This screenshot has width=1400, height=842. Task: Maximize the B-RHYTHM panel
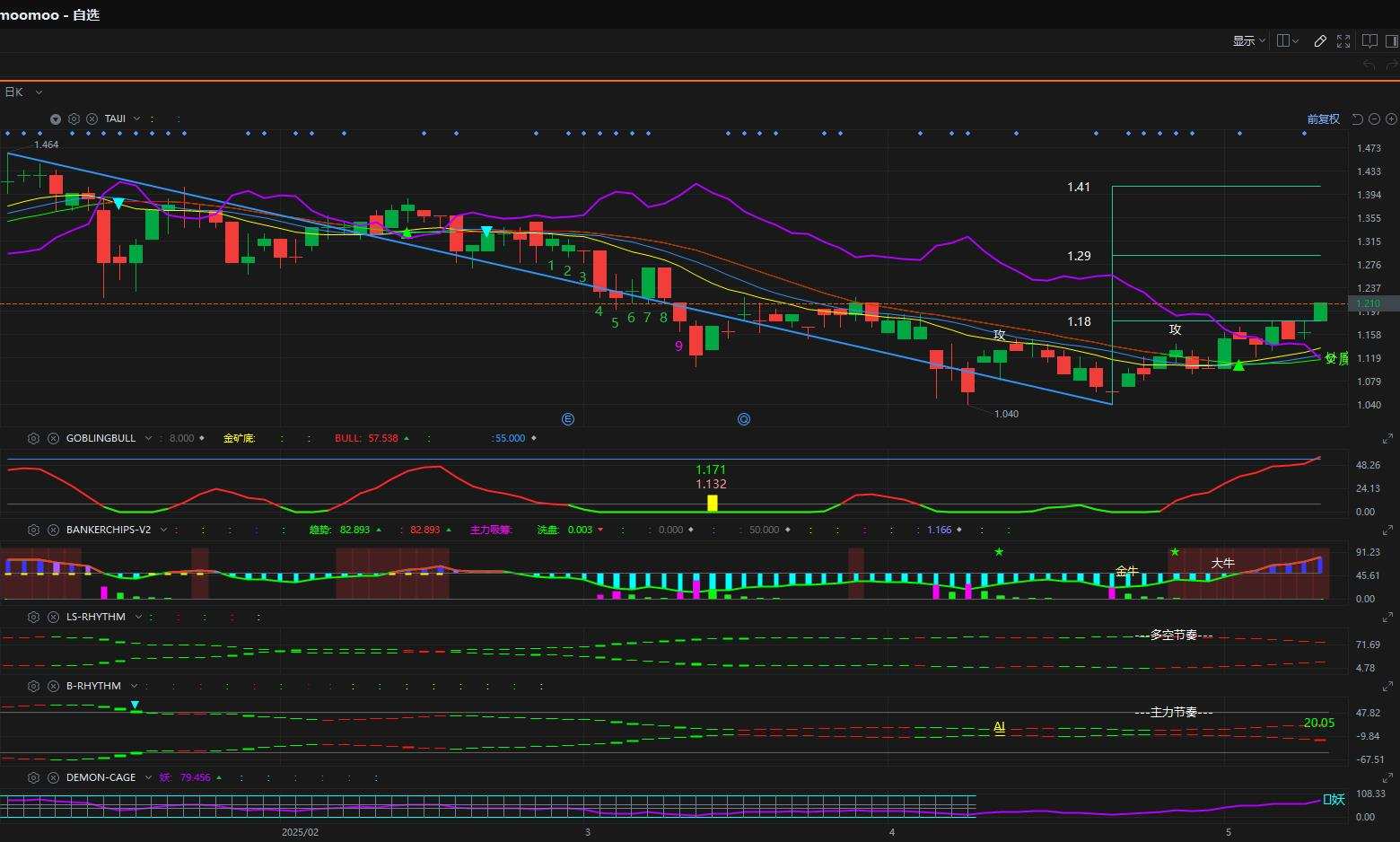(x=1387, y=687)
